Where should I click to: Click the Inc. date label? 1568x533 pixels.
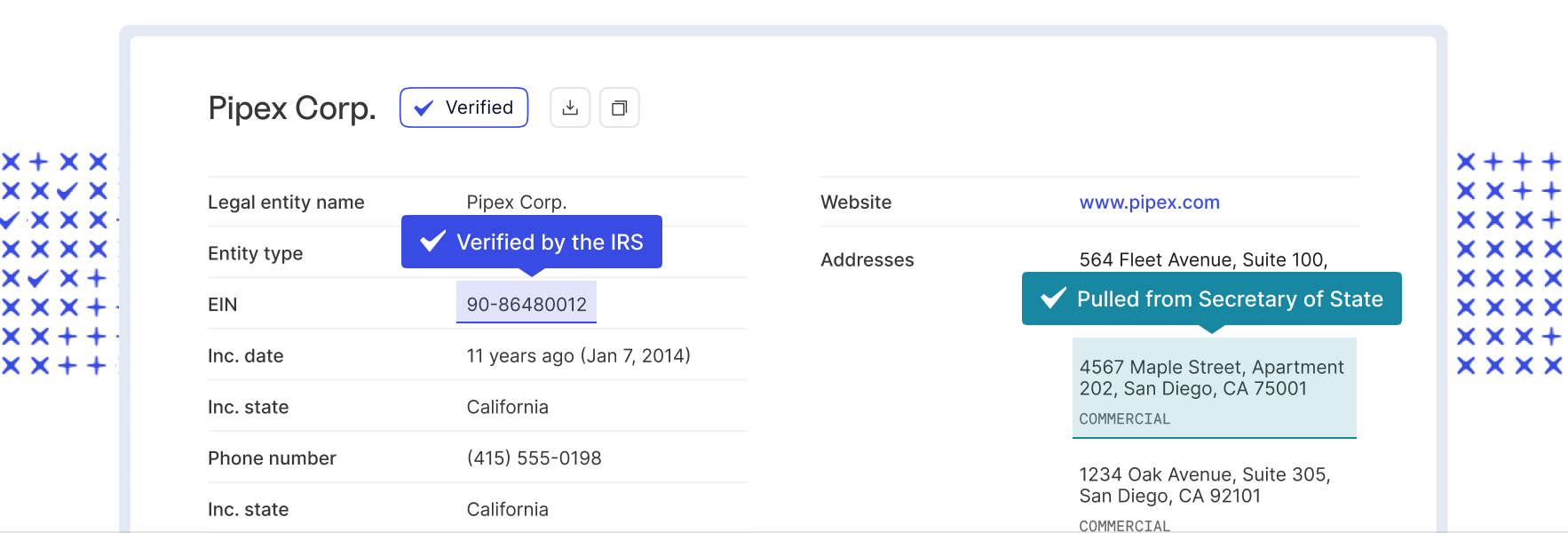(x=246, y=356)
